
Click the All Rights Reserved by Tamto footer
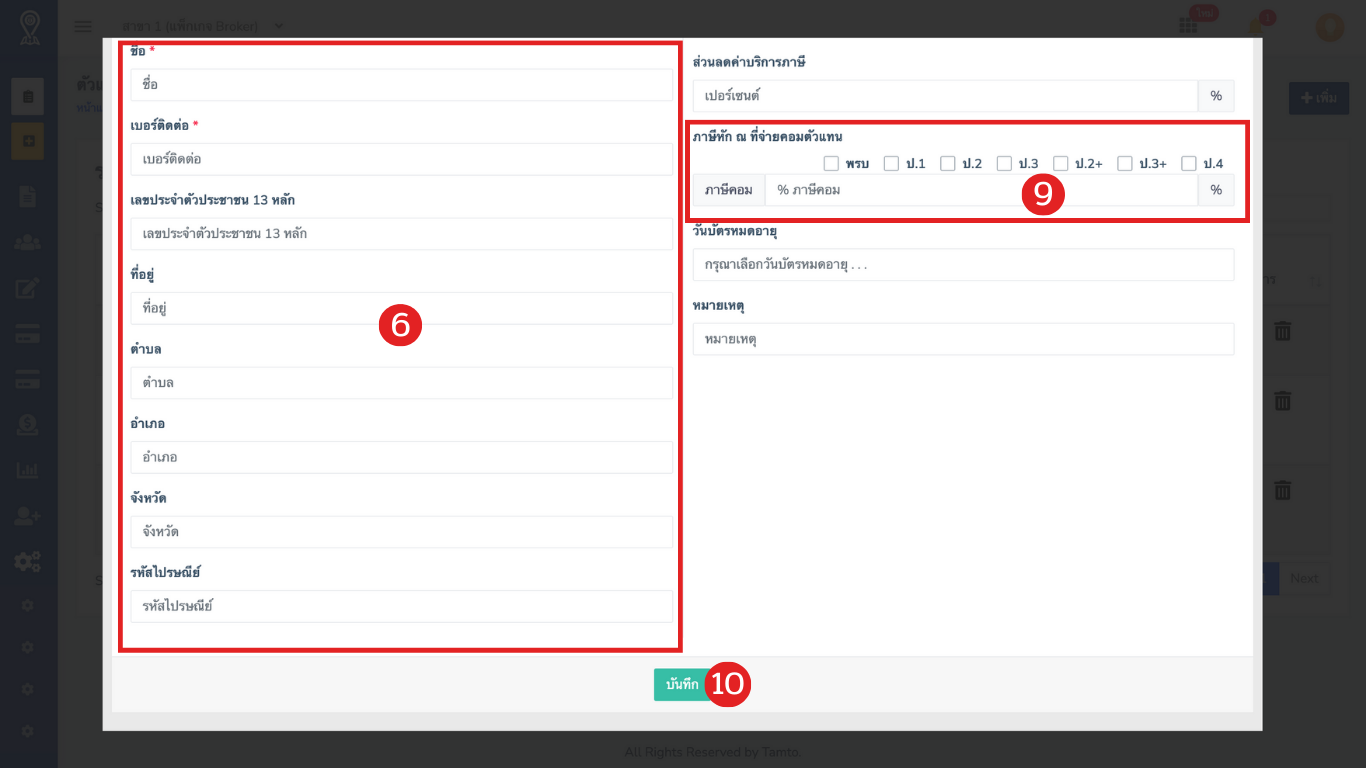pos(711,752)
